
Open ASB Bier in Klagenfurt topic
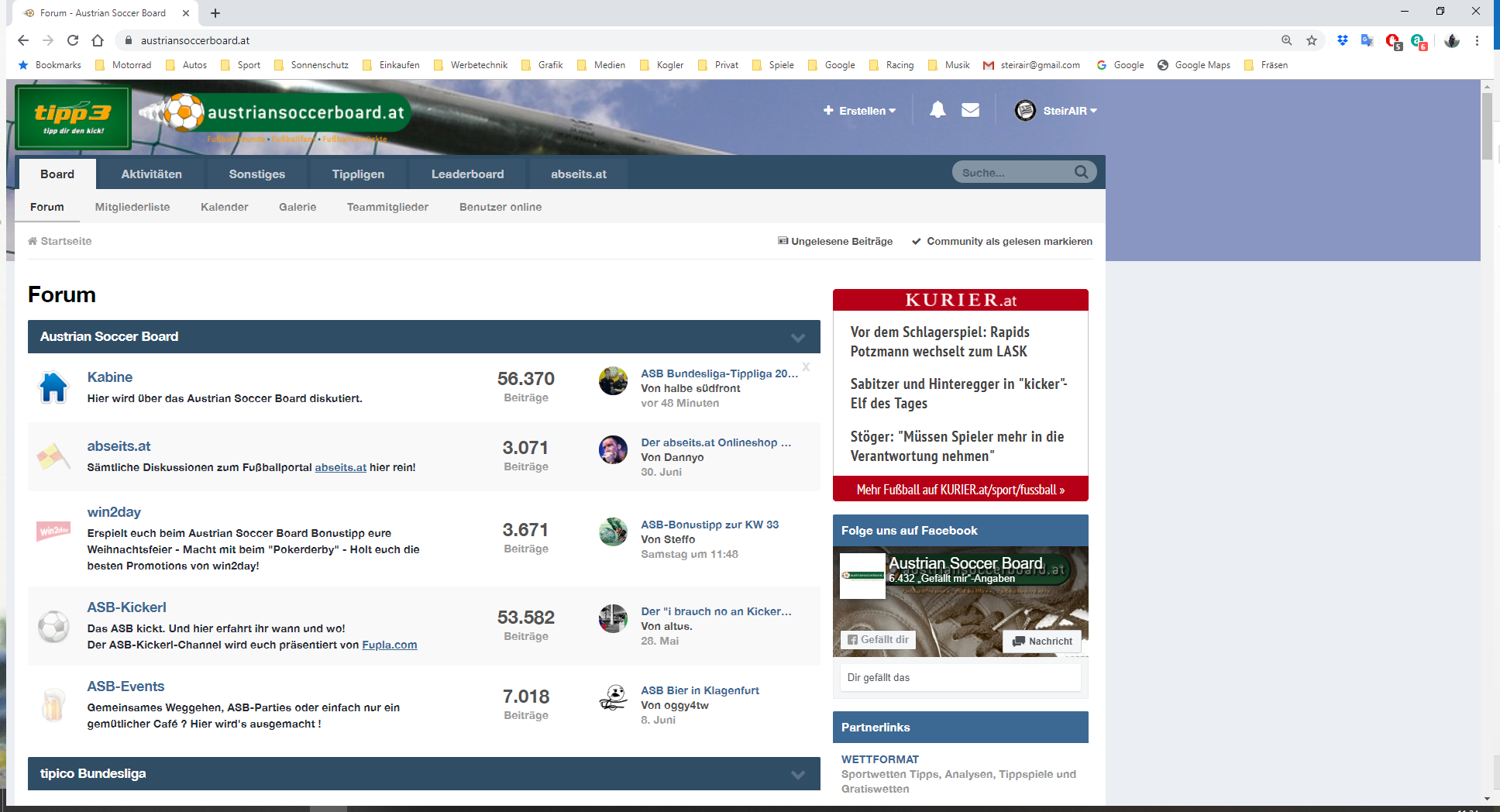point(700,690)
